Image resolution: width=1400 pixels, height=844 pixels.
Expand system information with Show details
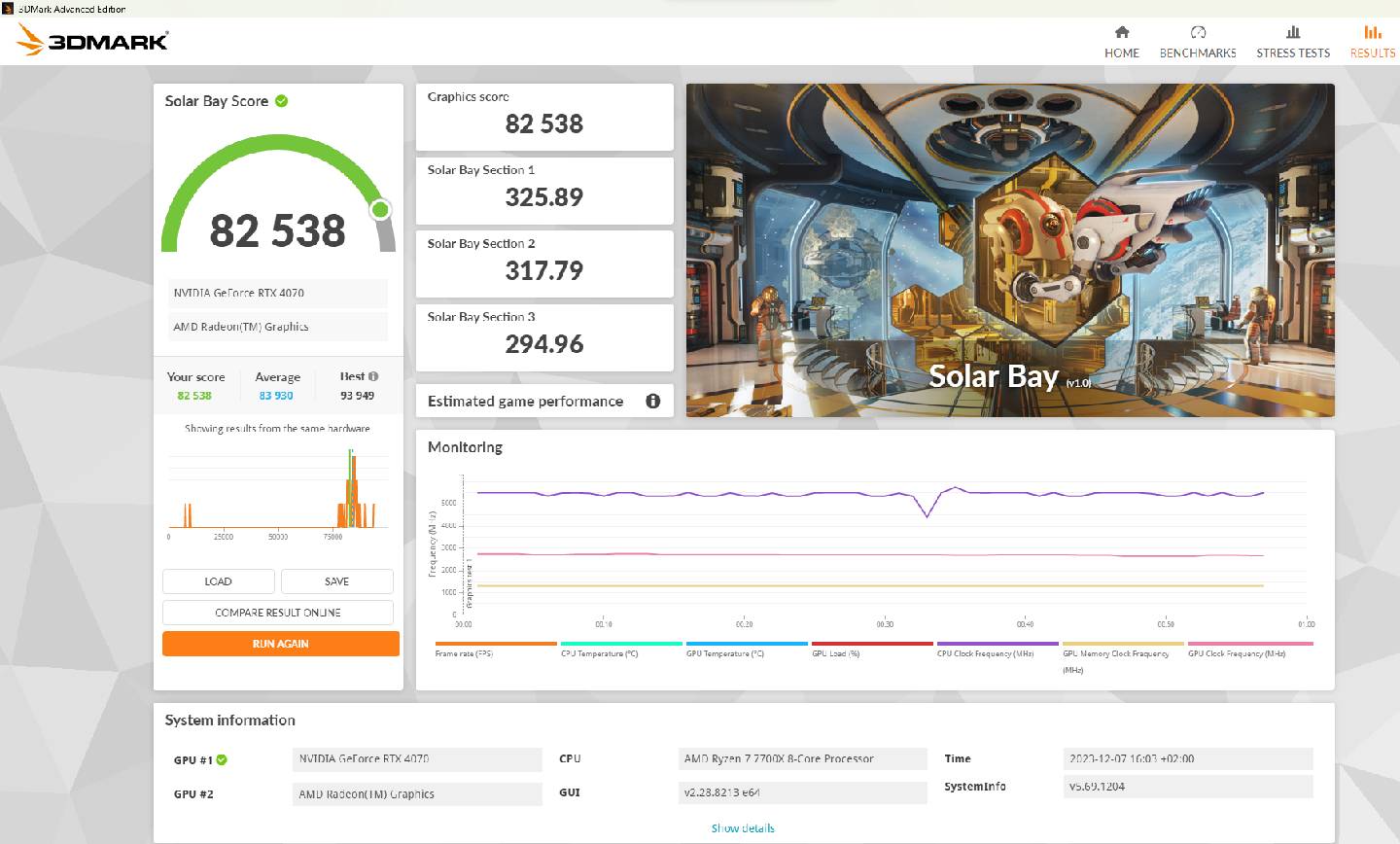pyautogui.click(x=743, y=828)
